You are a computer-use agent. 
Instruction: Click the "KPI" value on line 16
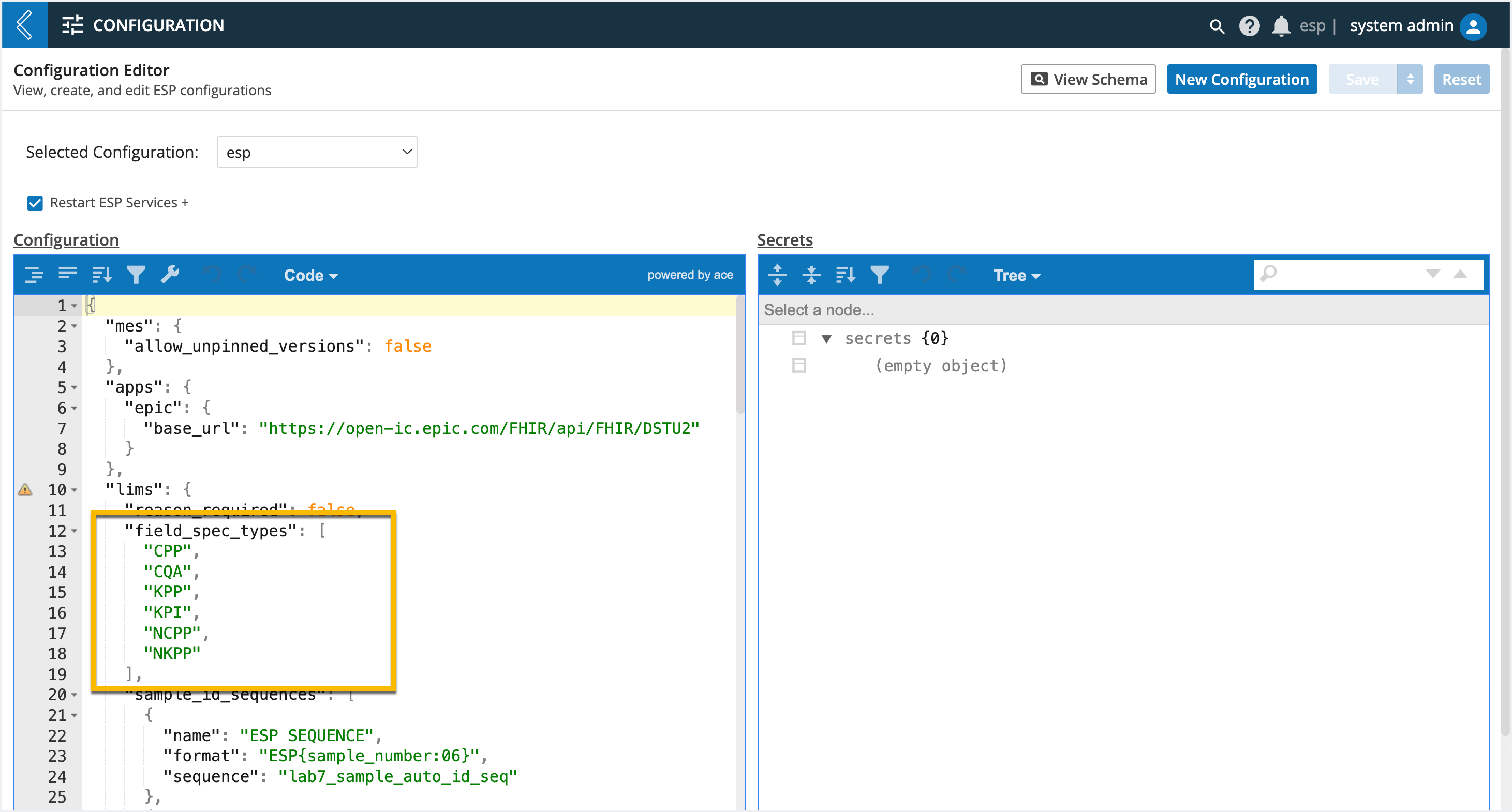168,612
